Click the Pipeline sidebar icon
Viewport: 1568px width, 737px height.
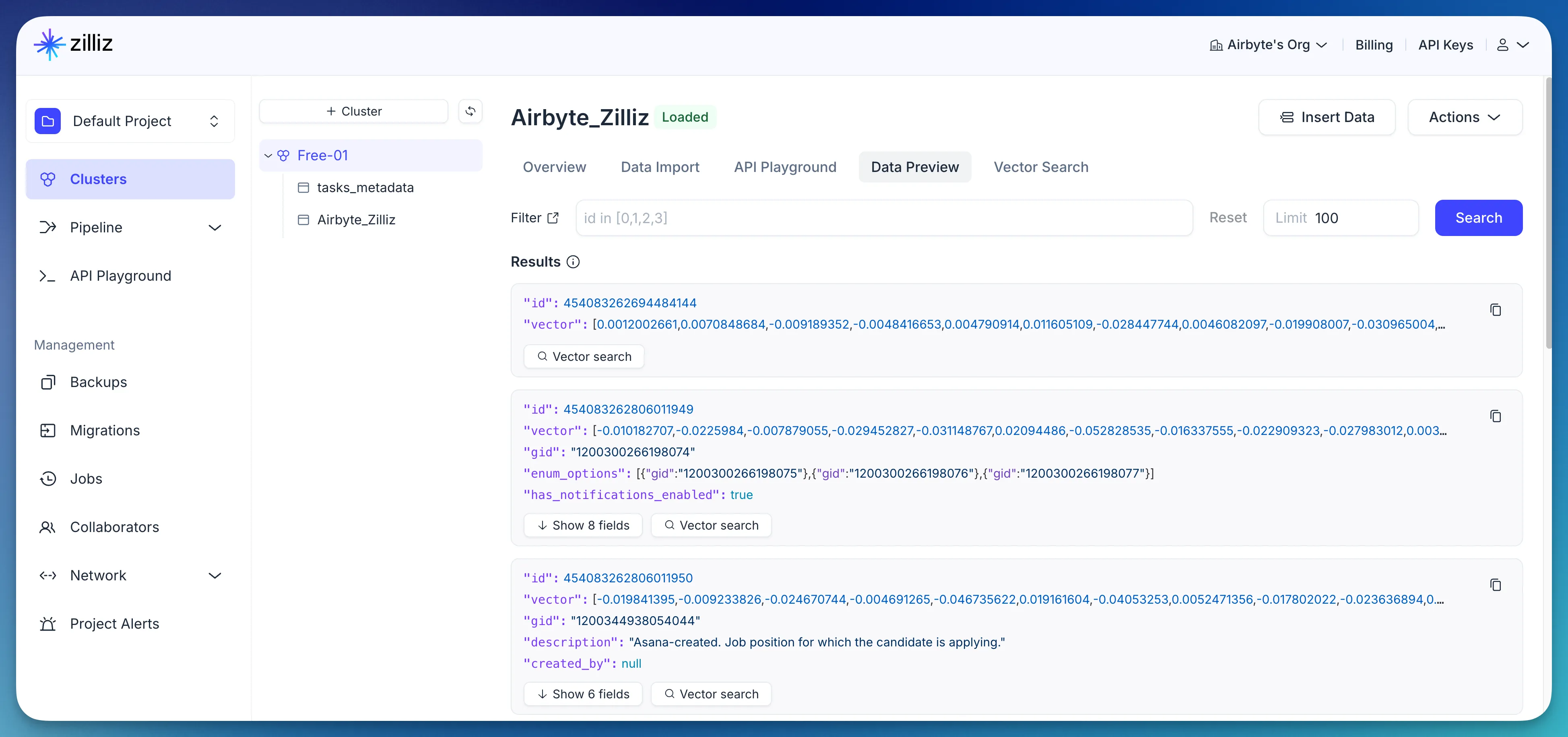click(x=47, y=227)
